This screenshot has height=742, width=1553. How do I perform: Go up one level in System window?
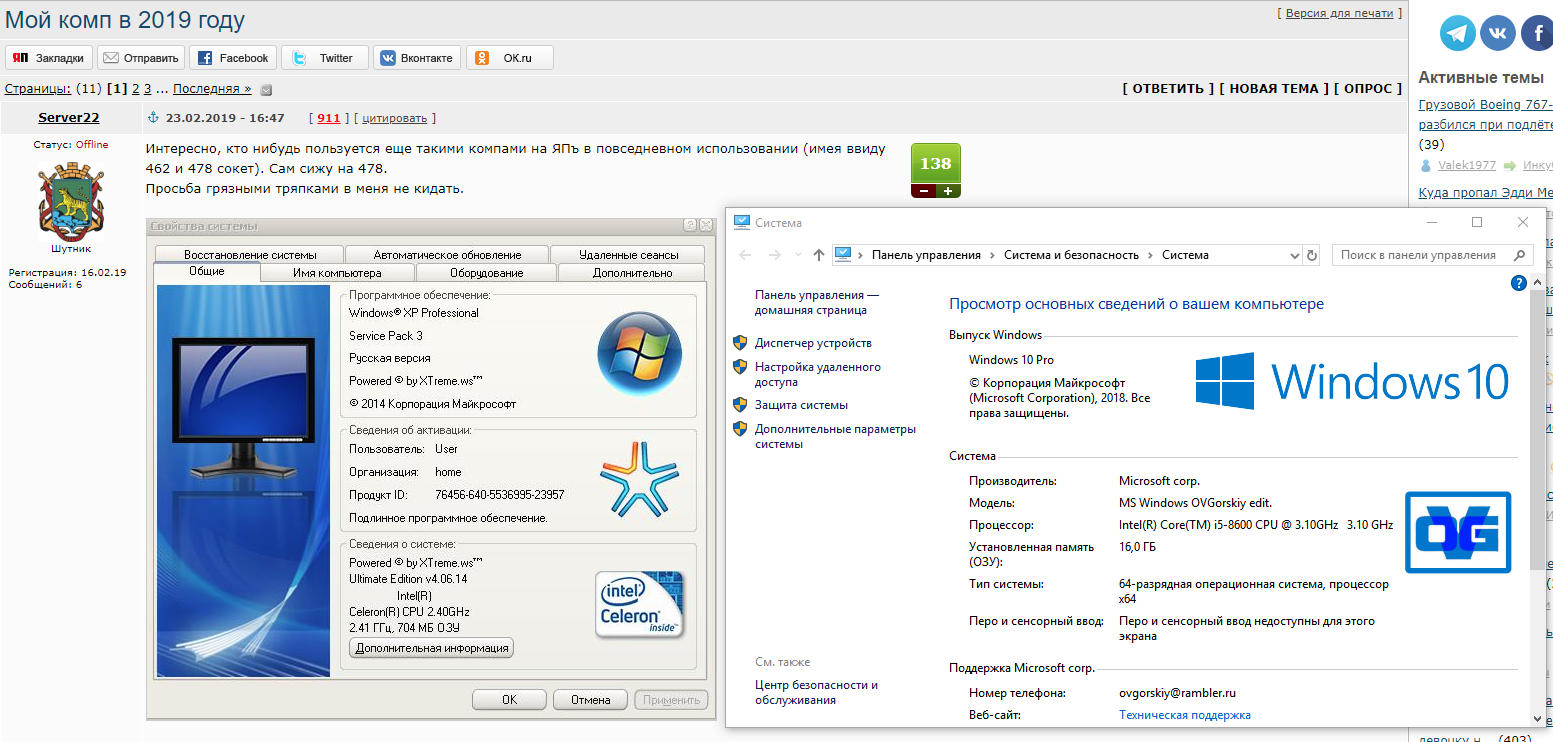click(x=819, y=255)
